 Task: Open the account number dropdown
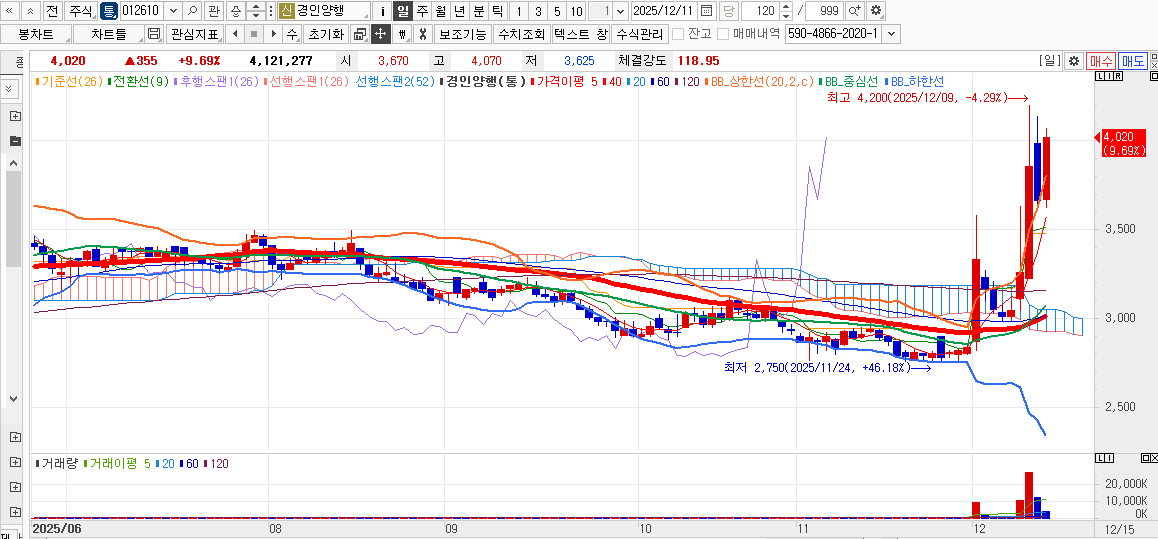click(891, 34)
